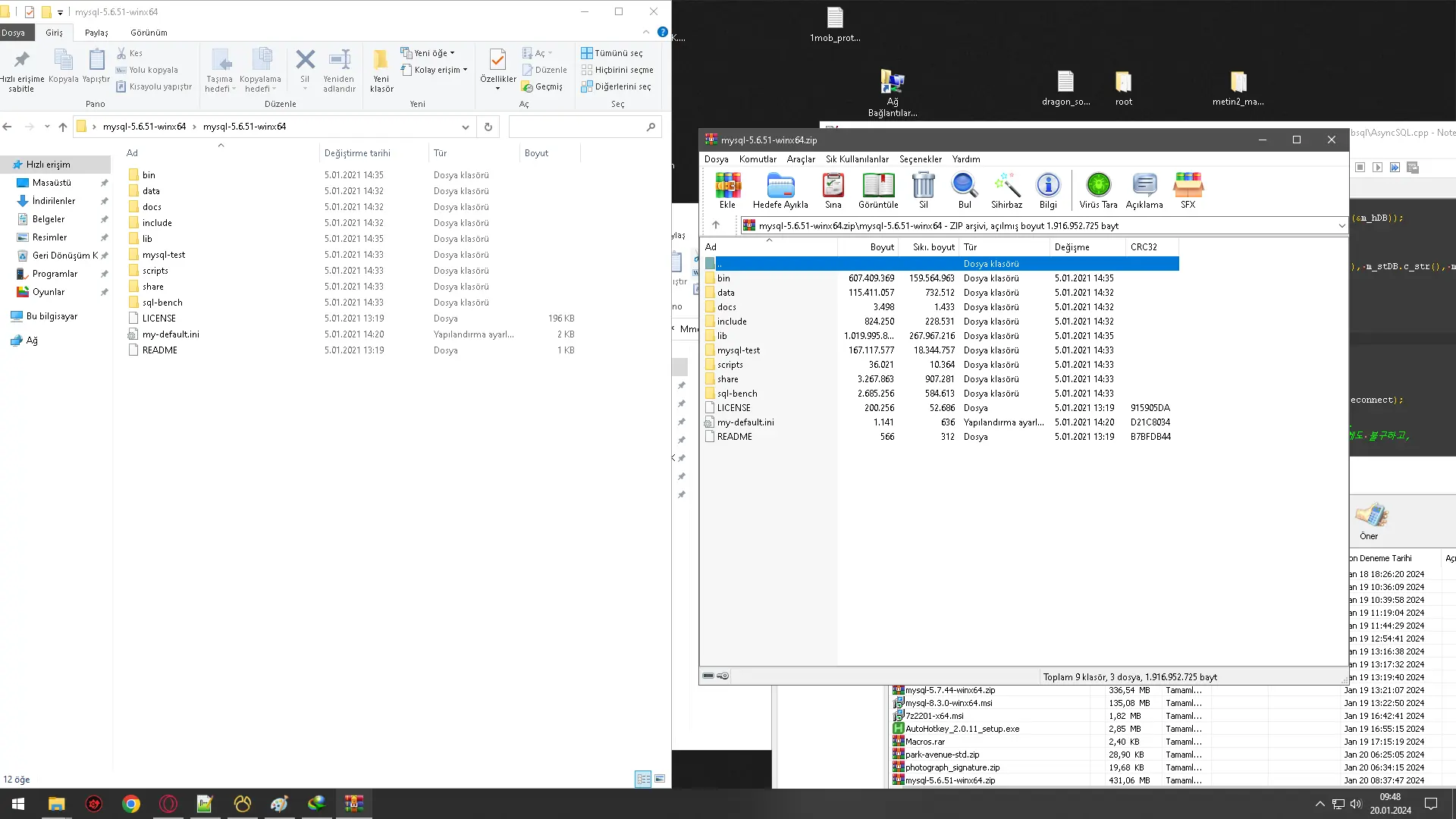Refresh the Explorer folder view
This screenshot has height=819, width=1456.
tap(488, 127)
